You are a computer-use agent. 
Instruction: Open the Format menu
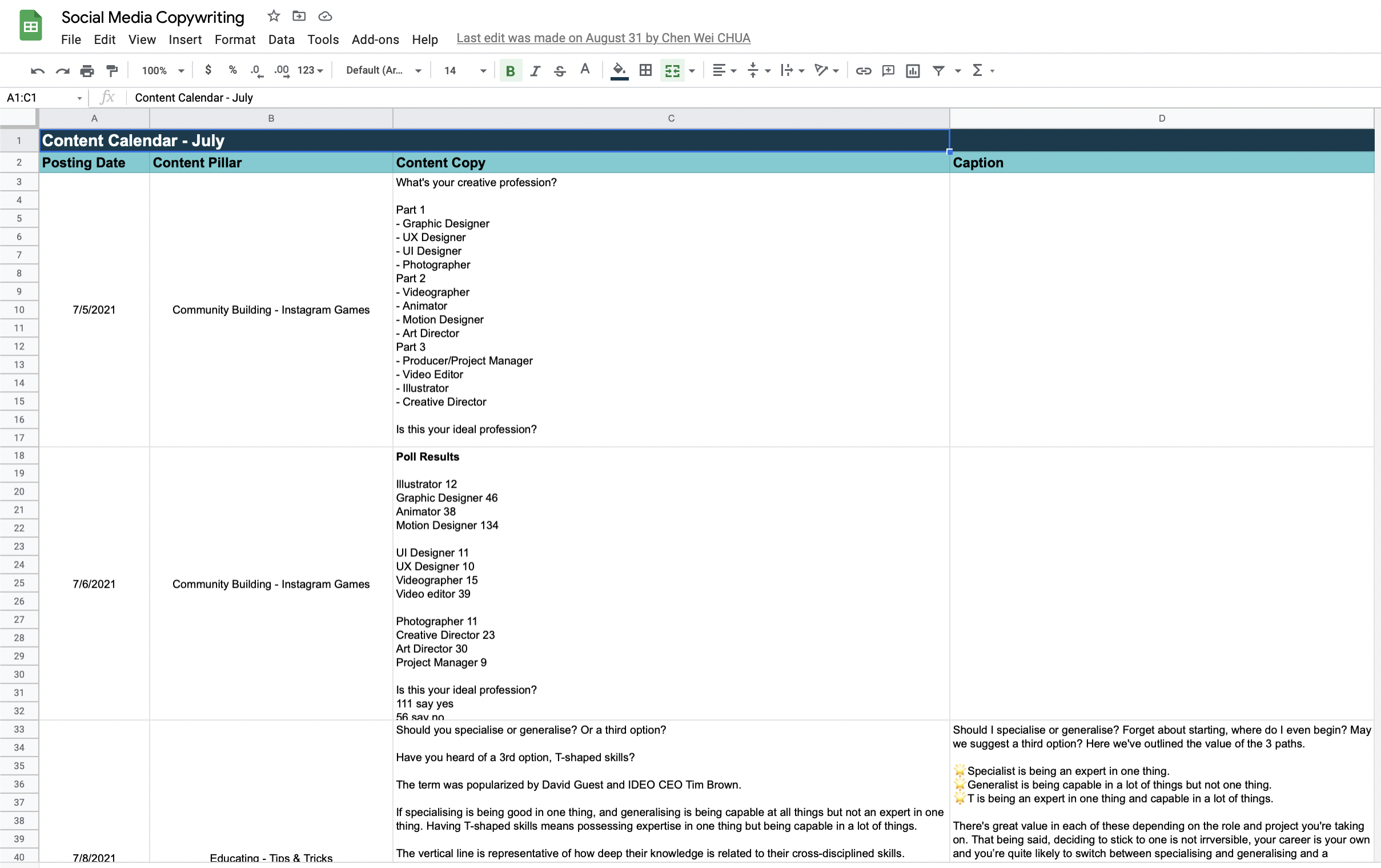[x=235, y=39]
